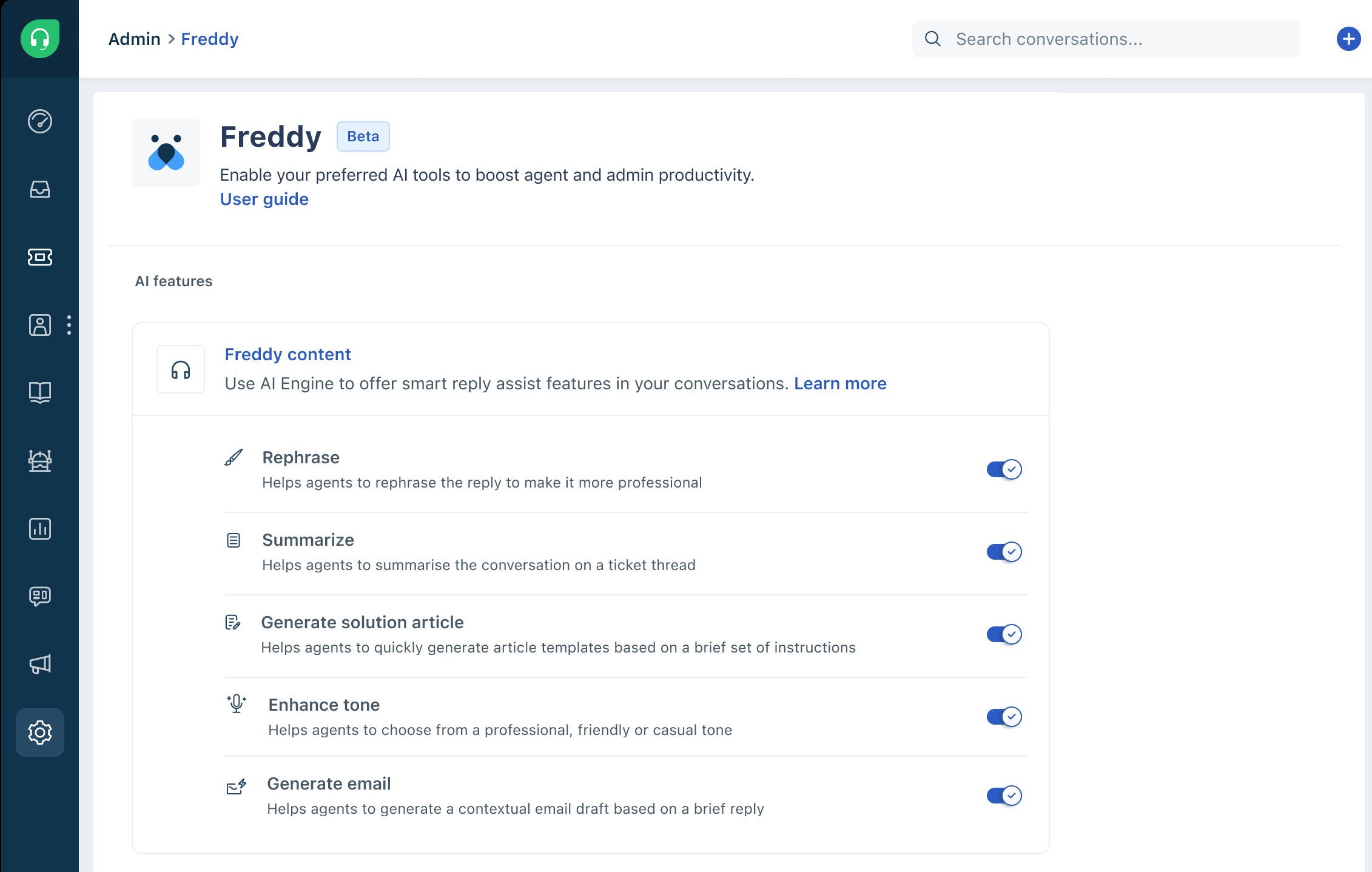Switch off the Enhance tone toggle
1372x872 pixels.
(x=1004, y=717)
